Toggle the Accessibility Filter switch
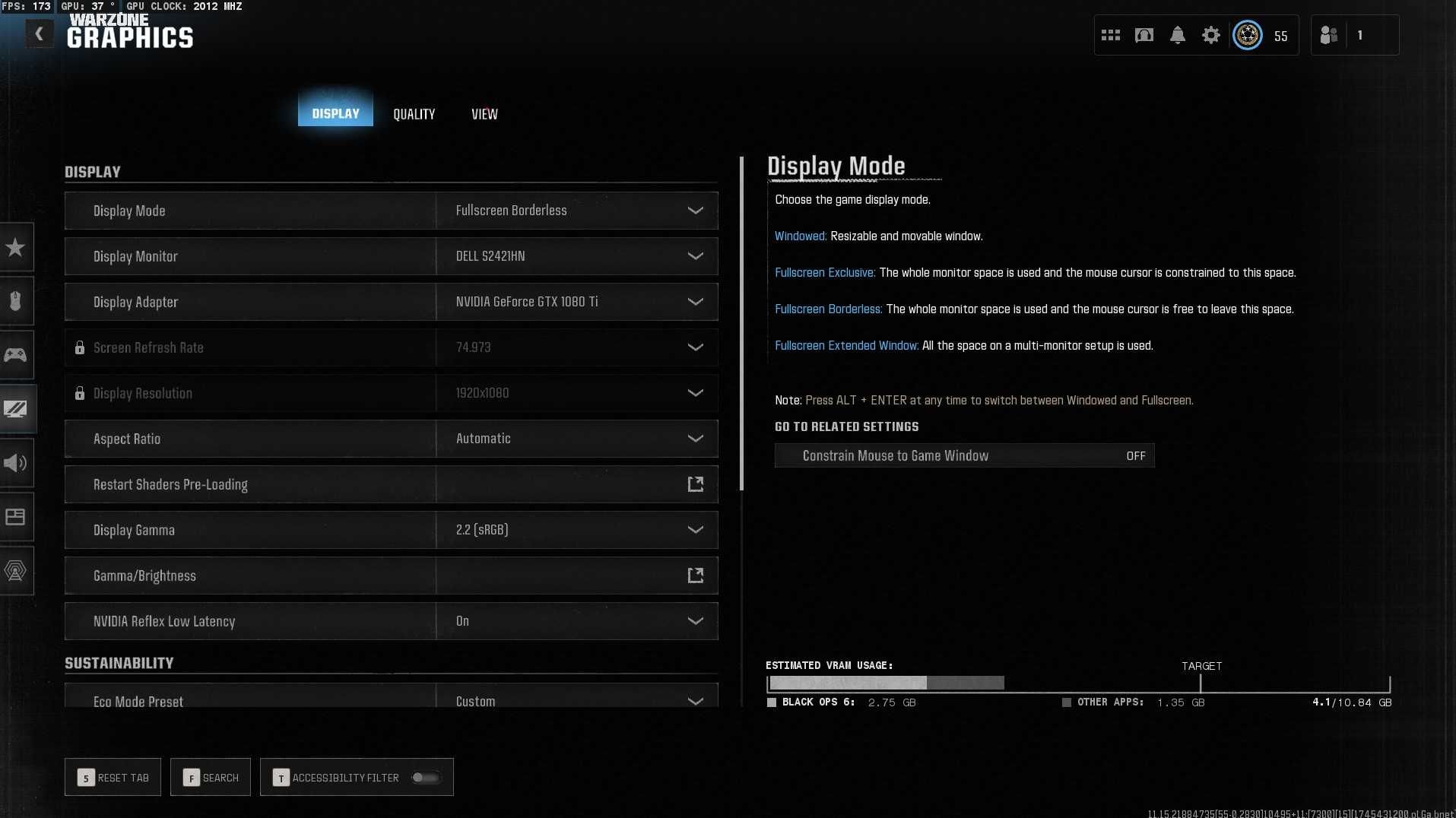Screen dimensions: 1456x818 [426, 777]
